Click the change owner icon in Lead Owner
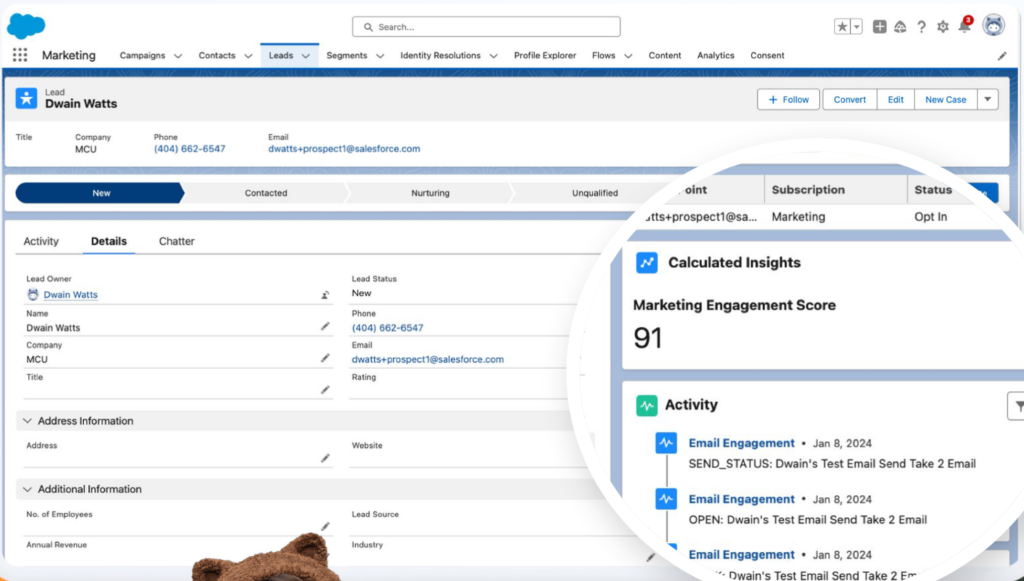This screenshot has width=1024, height=581. pos(325,295)
